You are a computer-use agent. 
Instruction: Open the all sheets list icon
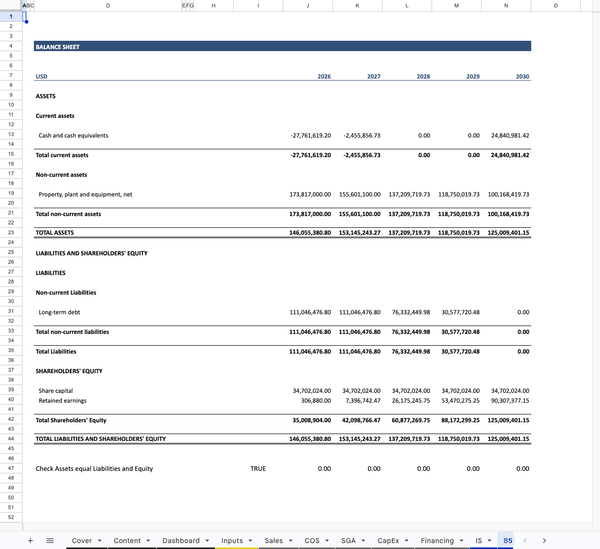[50, 541]
